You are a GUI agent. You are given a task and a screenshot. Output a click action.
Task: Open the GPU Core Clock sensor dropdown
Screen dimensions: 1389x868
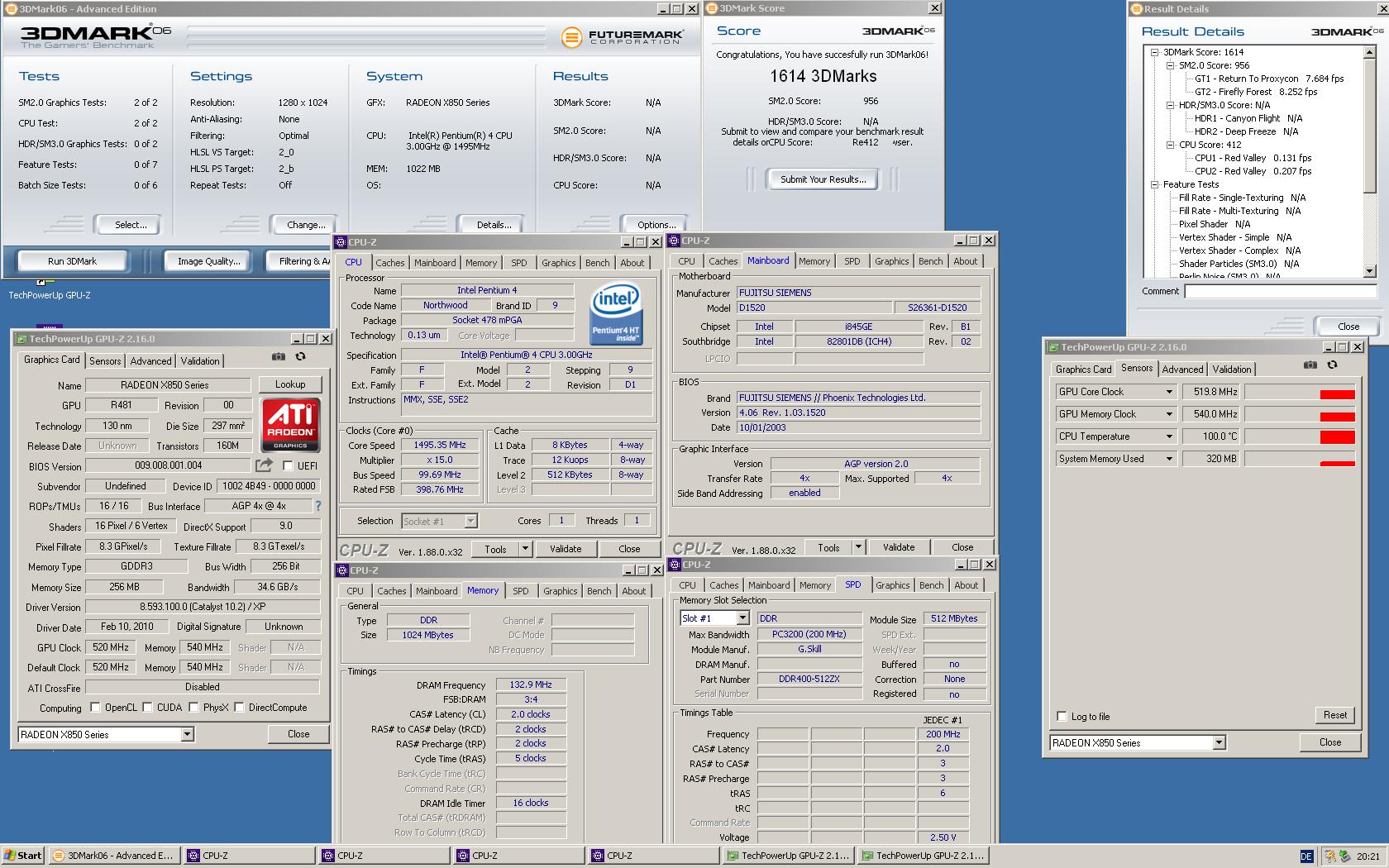pyautogui.click(x=1169, y=392)
